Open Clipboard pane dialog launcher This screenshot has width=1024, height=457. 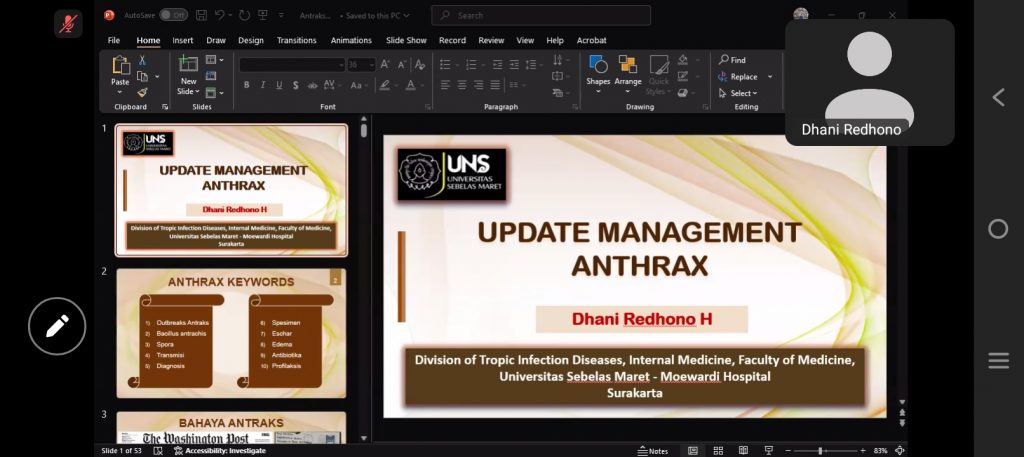coord(165,106)
